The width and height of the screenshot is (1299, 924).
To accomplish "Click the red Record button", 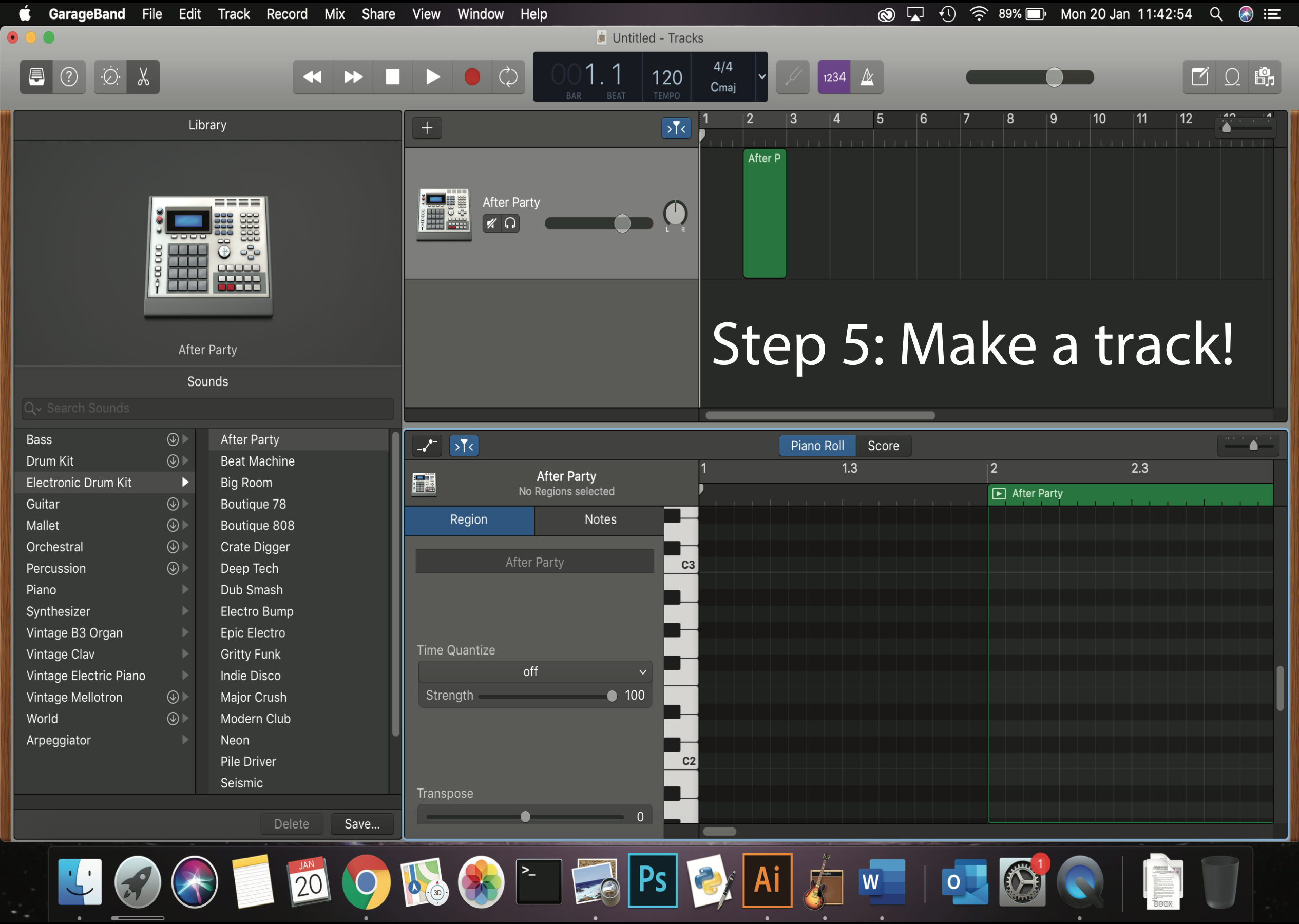I will click(472, 77).
